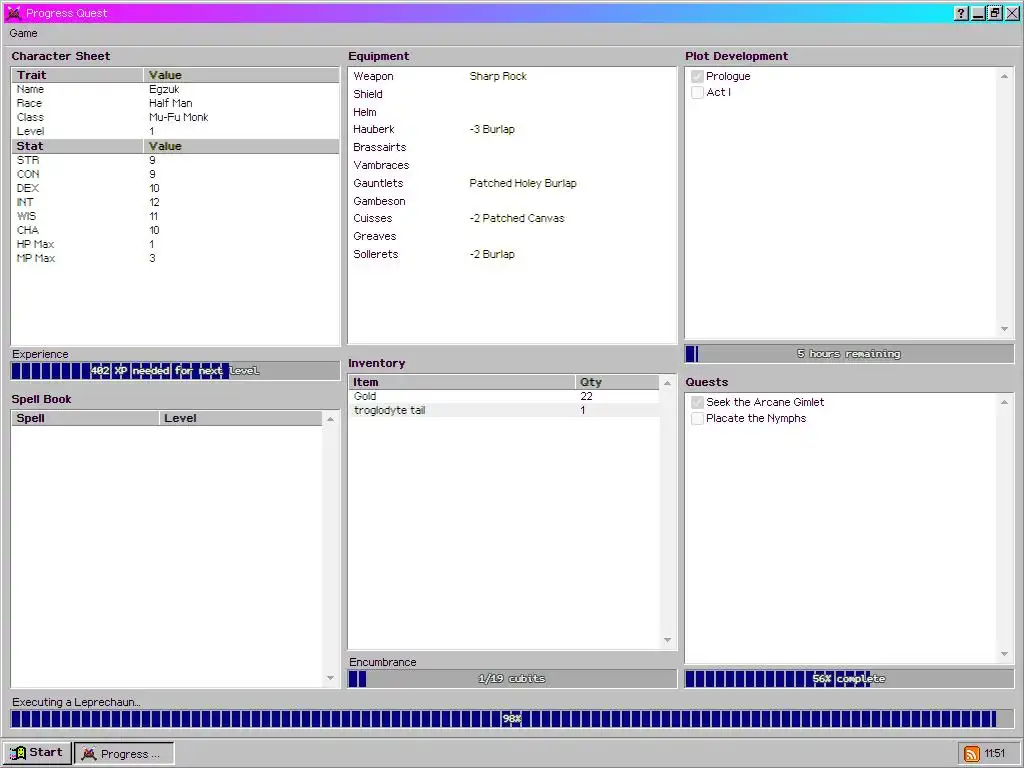Select the HP Max row

[x=175, y=244]
